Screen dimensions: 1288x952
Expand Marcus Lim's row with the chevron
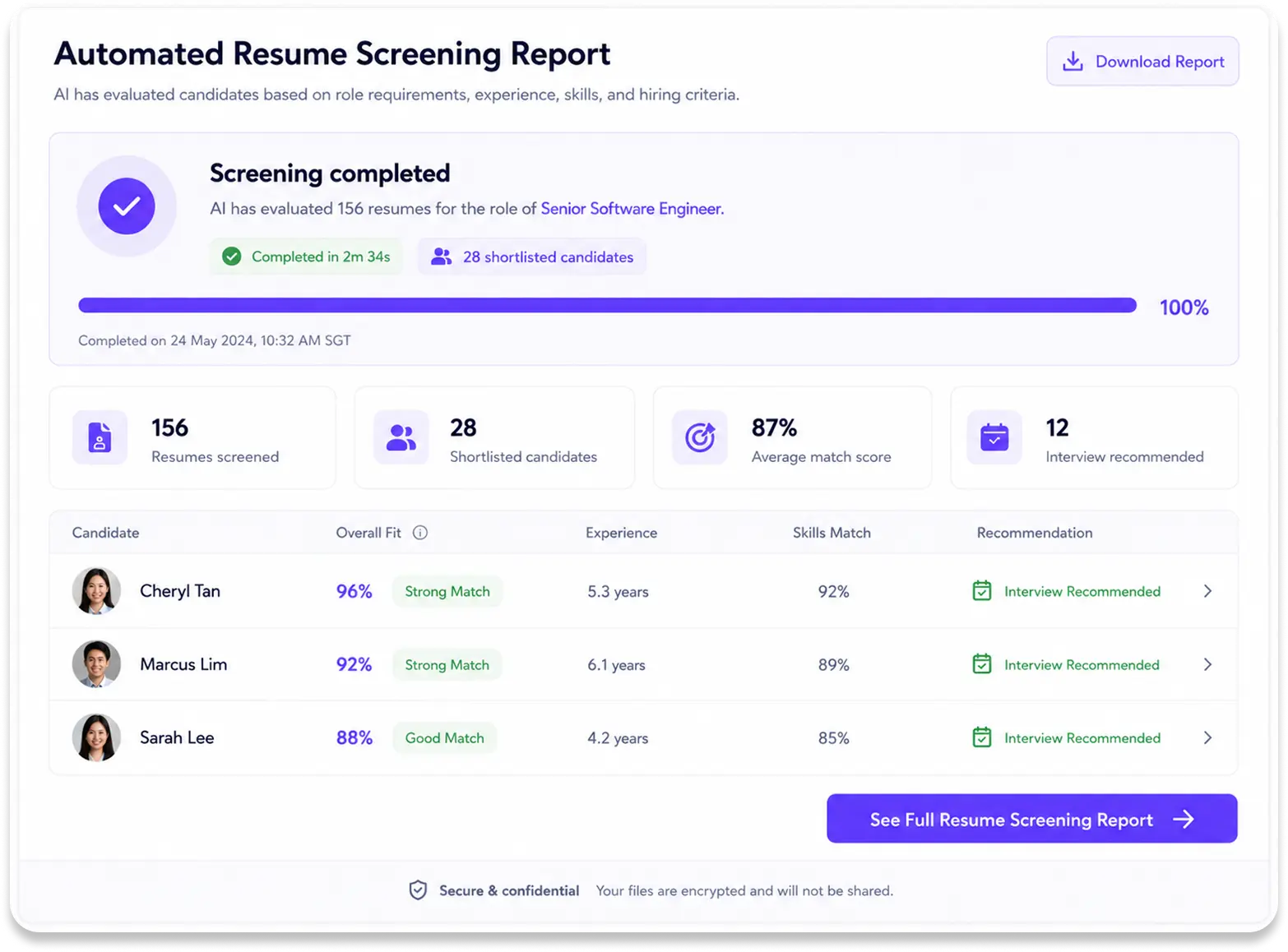[x=1207, y=664]
